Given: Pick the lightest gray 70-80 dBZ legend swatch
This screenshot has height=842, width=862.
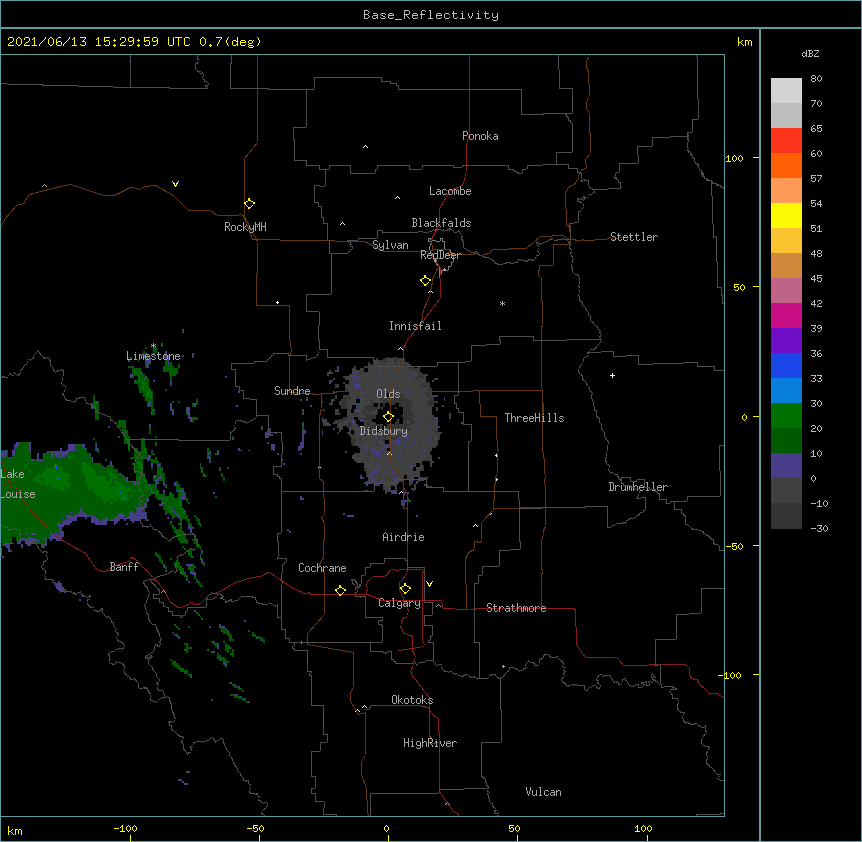Looking at the screenshot, I should click(x=786, y=91).
